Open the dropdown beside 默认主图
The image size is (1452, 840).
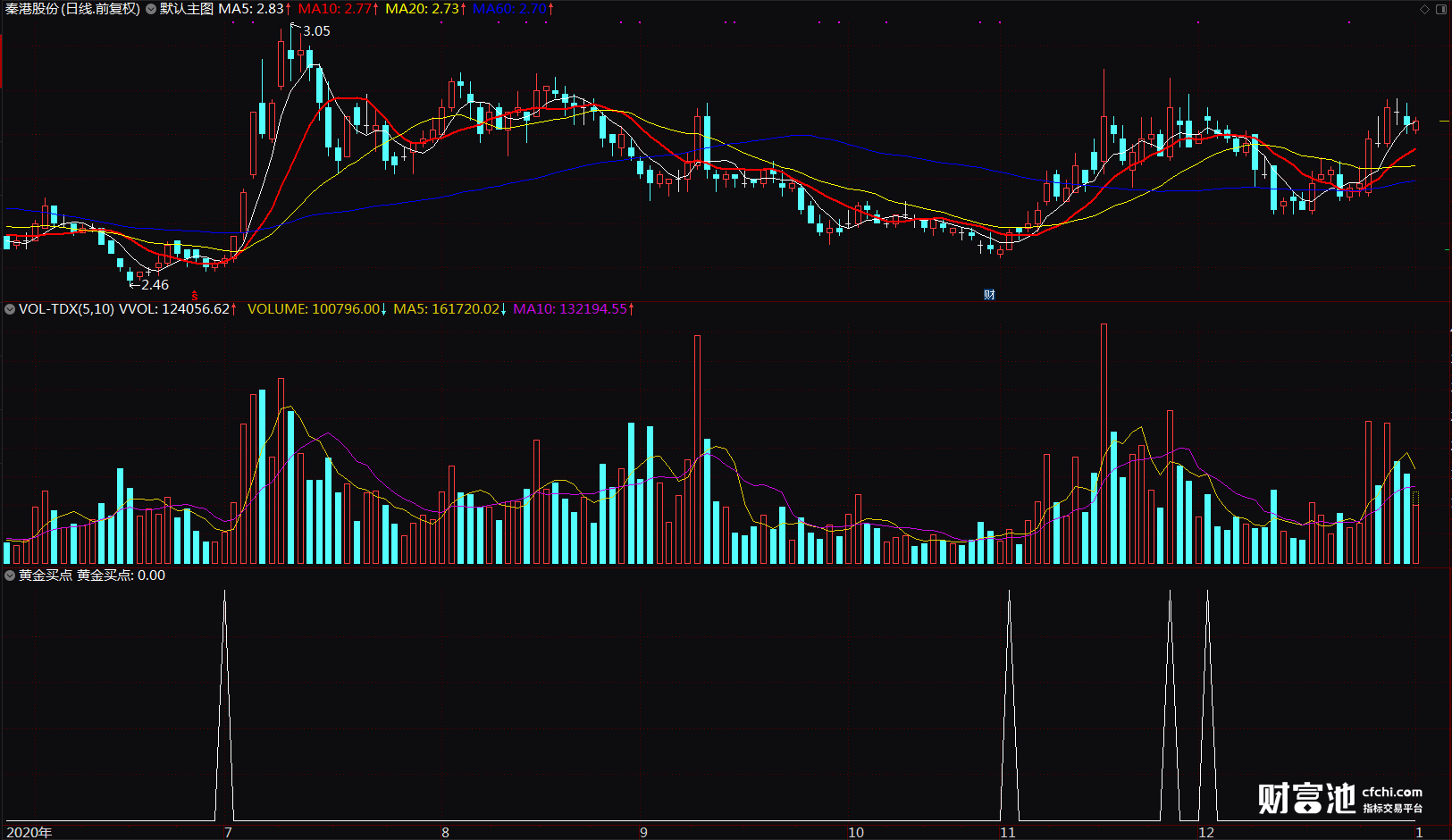[x=151, y=9]
